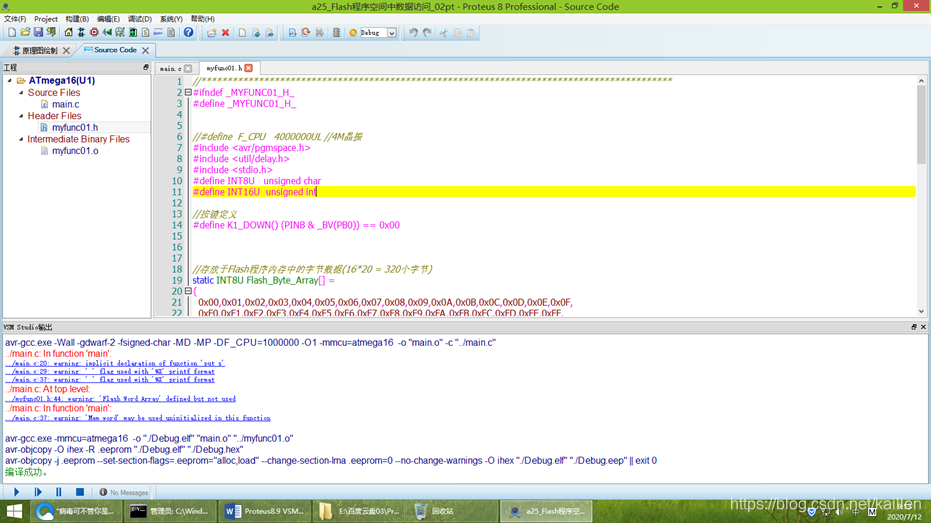Collapse the Header Files tree group

click(x=21, y=116)
